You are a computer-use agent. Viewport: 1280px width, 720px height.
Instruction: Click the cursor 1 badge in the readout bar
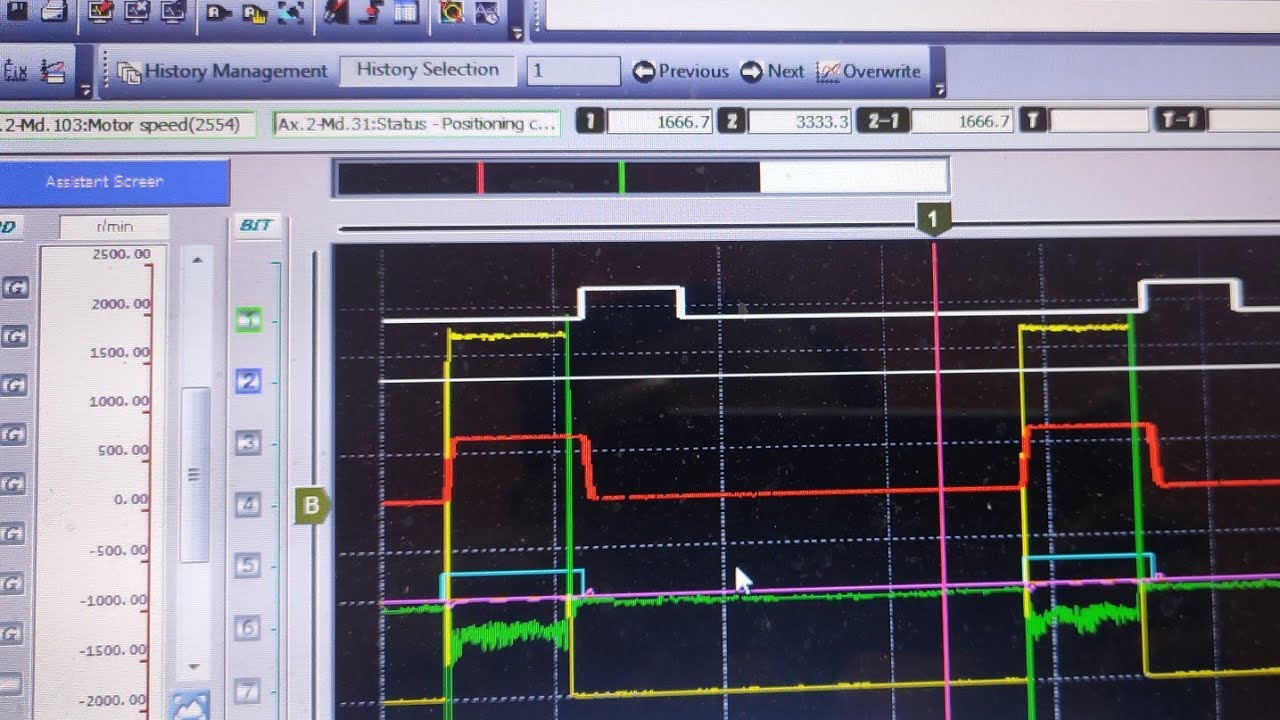click(x=591, y=122)
